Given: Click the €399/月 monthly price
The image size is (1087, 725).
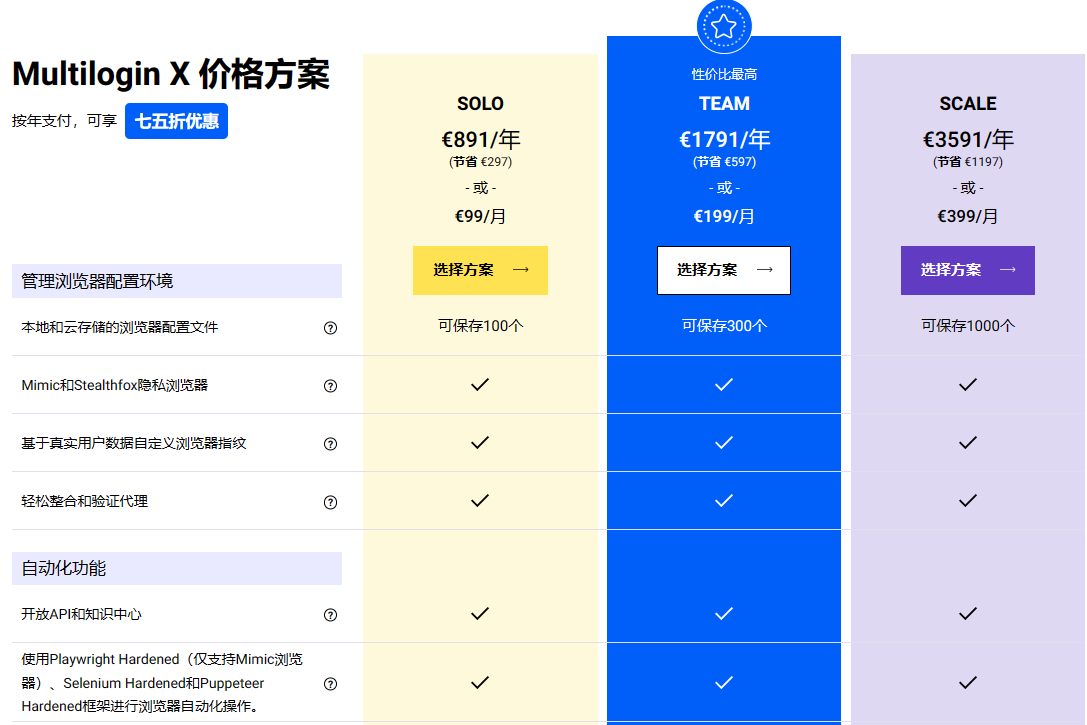Looking at the screenshot, I should pyautogui.click(x=968, y=216).
